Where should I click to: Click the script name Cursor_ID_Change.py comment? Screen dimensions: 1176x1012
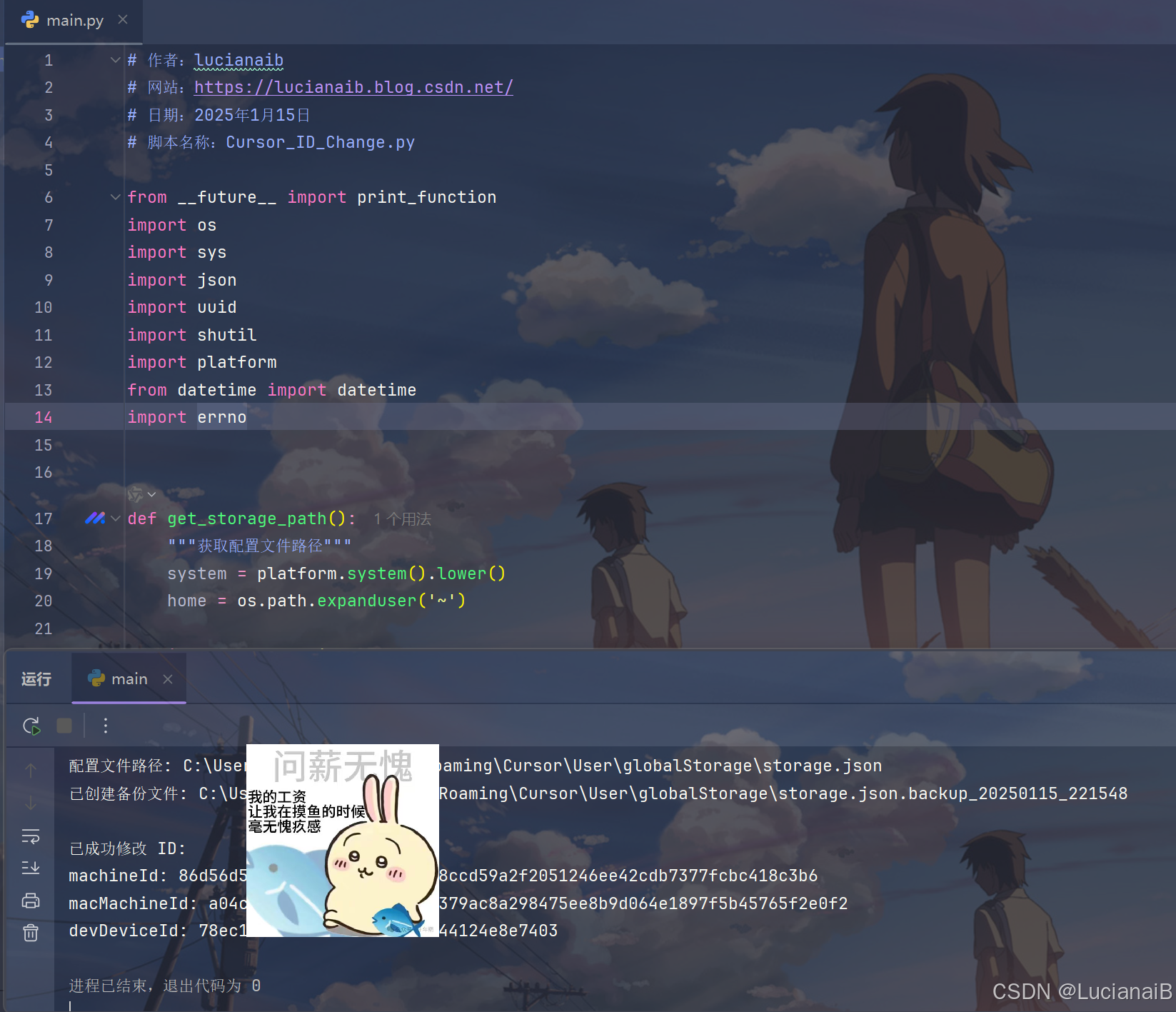pos(321,142)
